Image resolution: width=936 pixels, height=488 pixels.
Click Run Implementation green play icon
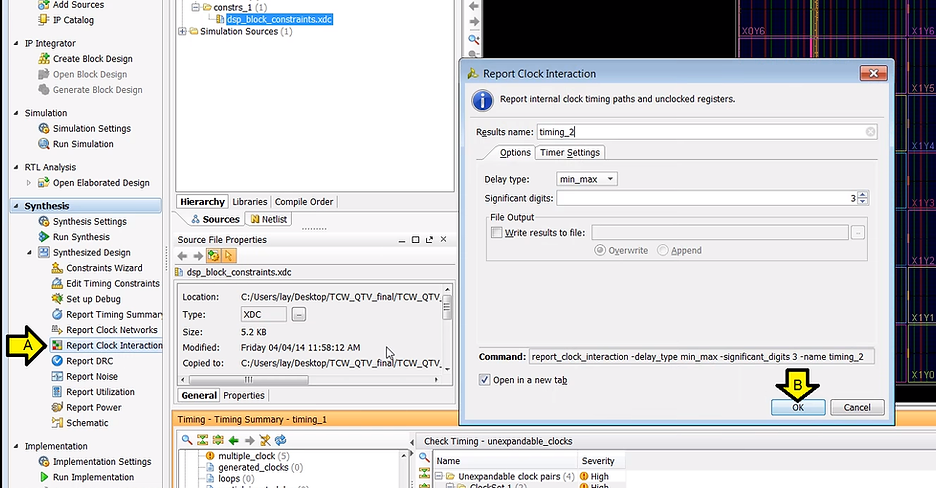coord(44,477)
